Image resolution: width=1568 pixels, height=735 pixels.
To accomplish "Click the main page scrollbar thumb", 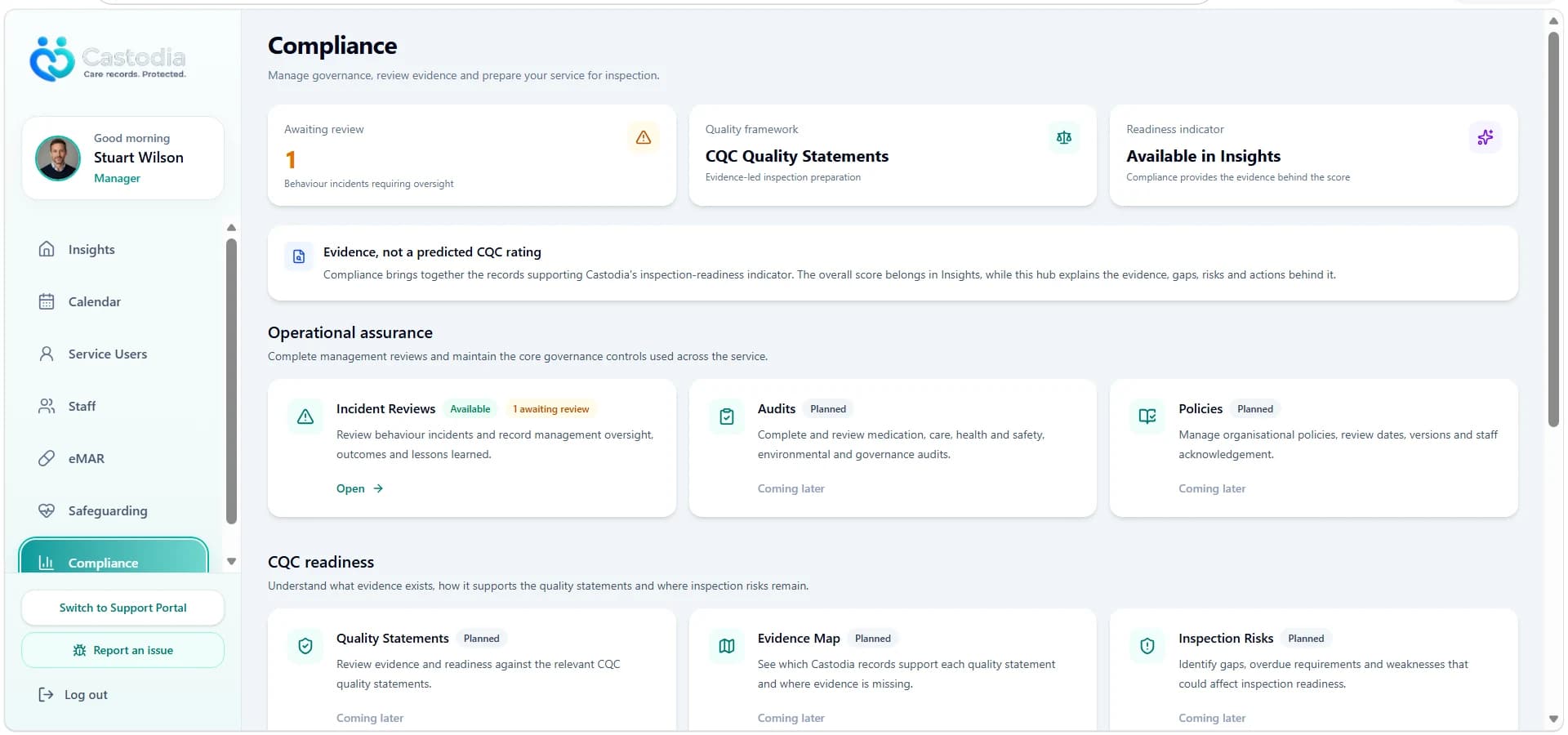I will pos(1553,229).
